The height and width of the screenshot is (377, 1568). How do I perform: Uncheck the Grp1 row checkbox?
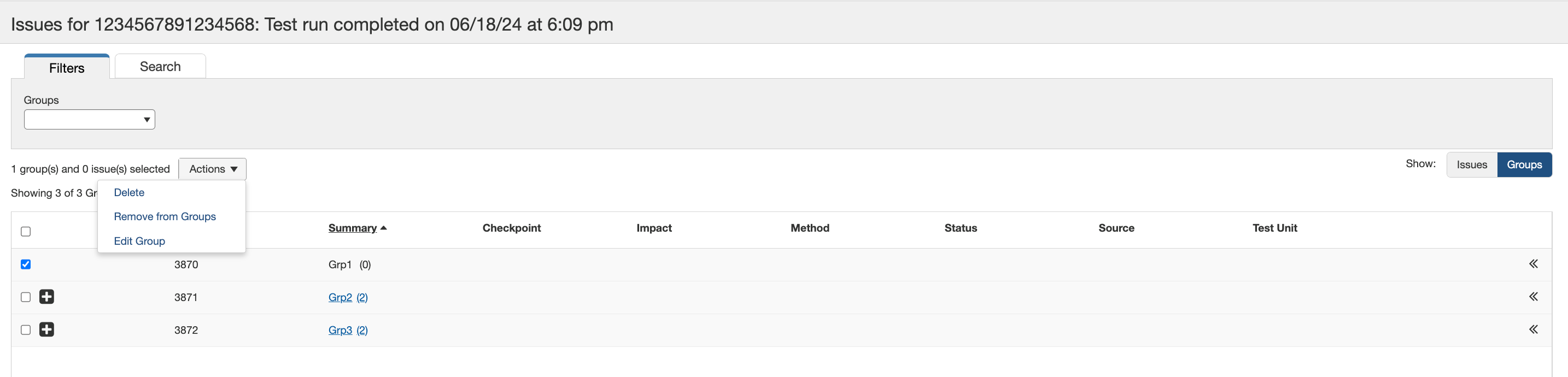click(26, 264)
